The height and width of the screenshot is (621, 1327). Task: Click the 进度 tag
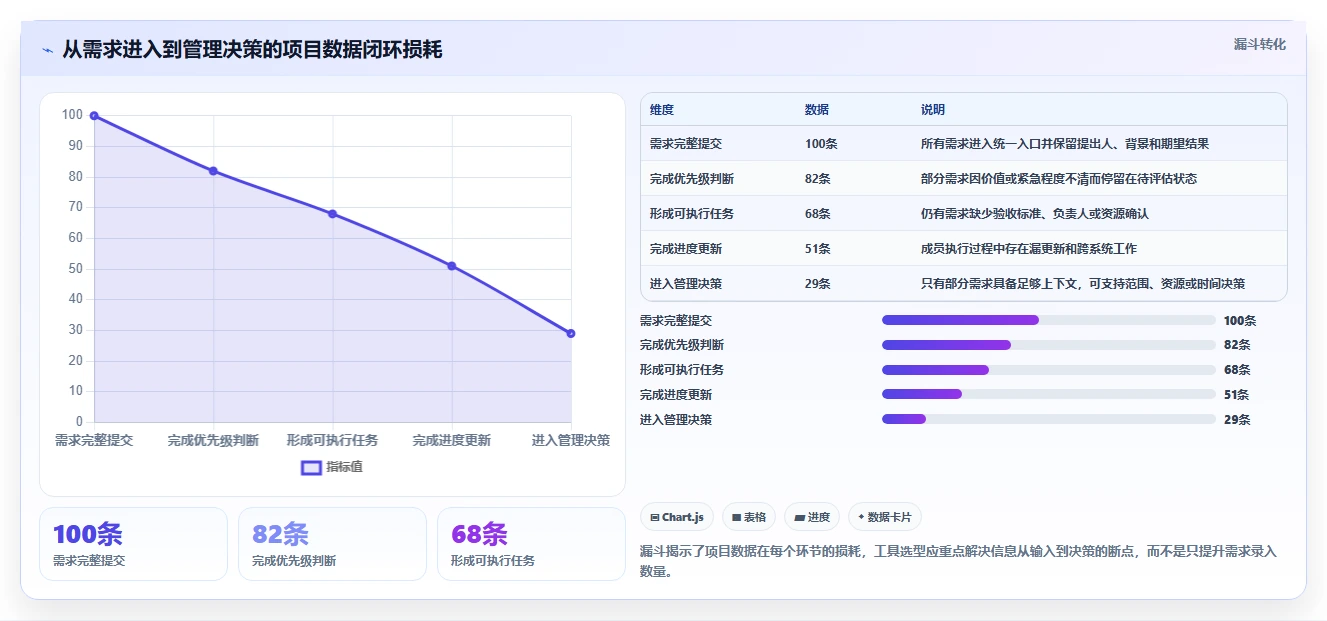tap(812, 517)
